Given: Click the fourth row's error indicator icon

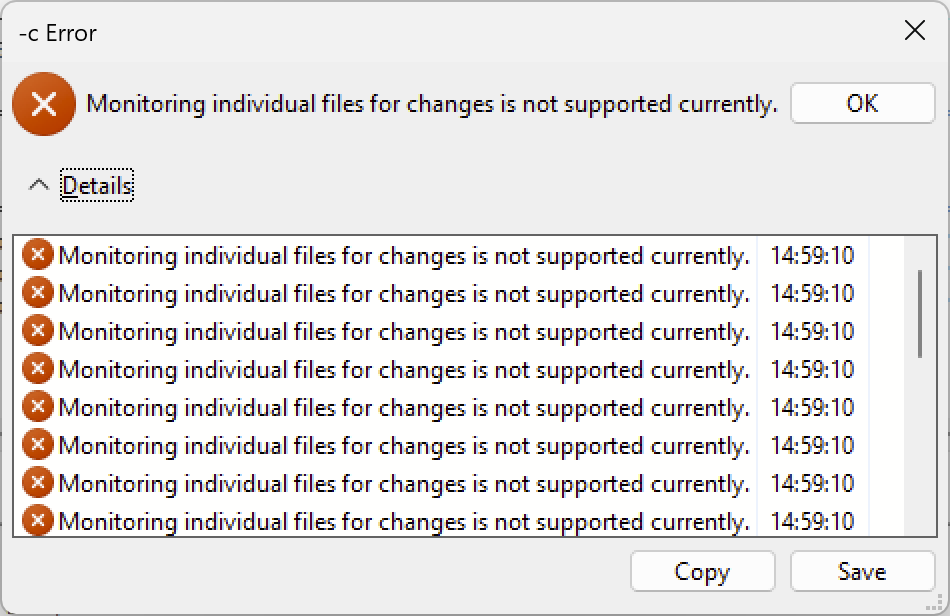Looking at the screenshot, I should pyautogui.click(x=37, y=369).
